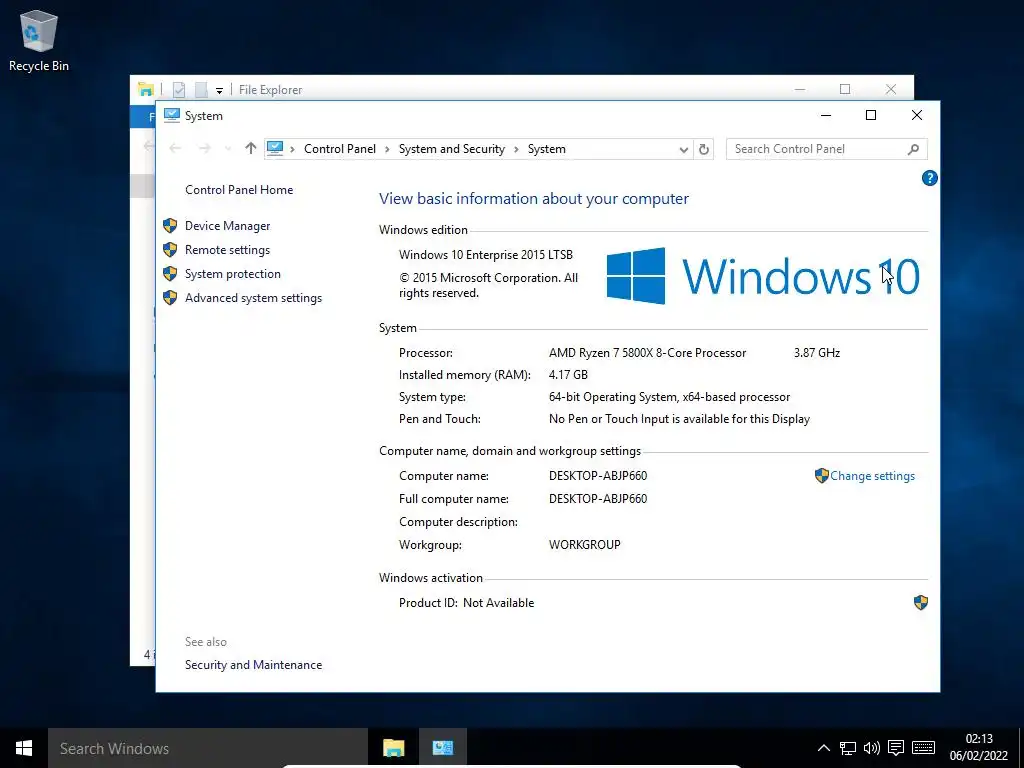Expand chevron after System and Security
This screenshot has height=768, width=1024.
click(x=516, y=150)
